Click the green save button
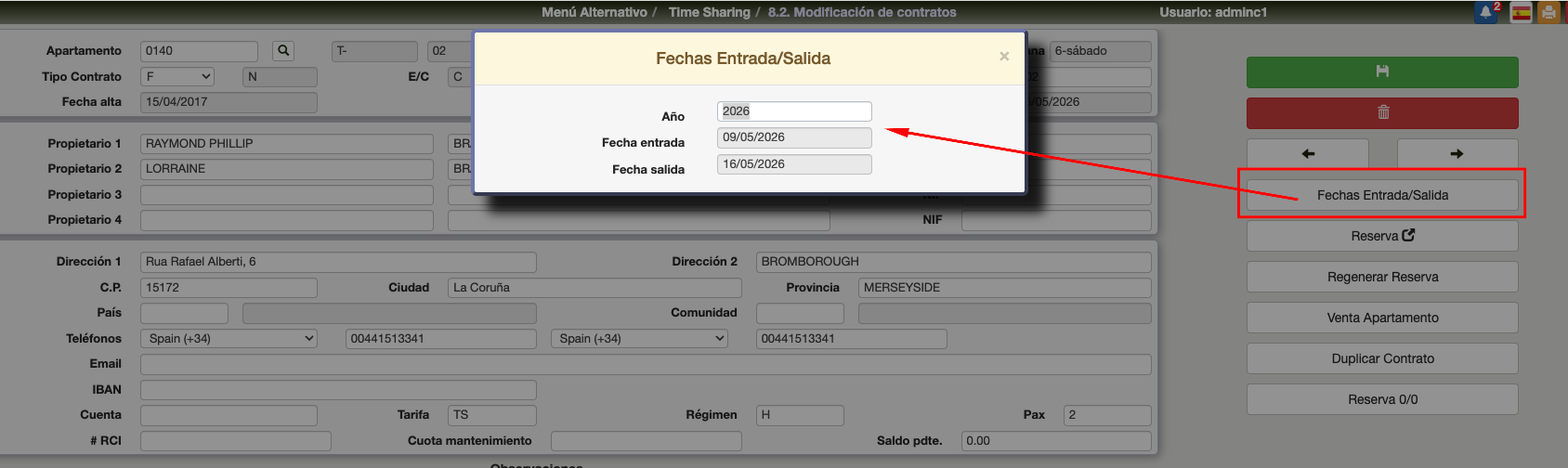Screen dimensions: 1568x468 1381,72
